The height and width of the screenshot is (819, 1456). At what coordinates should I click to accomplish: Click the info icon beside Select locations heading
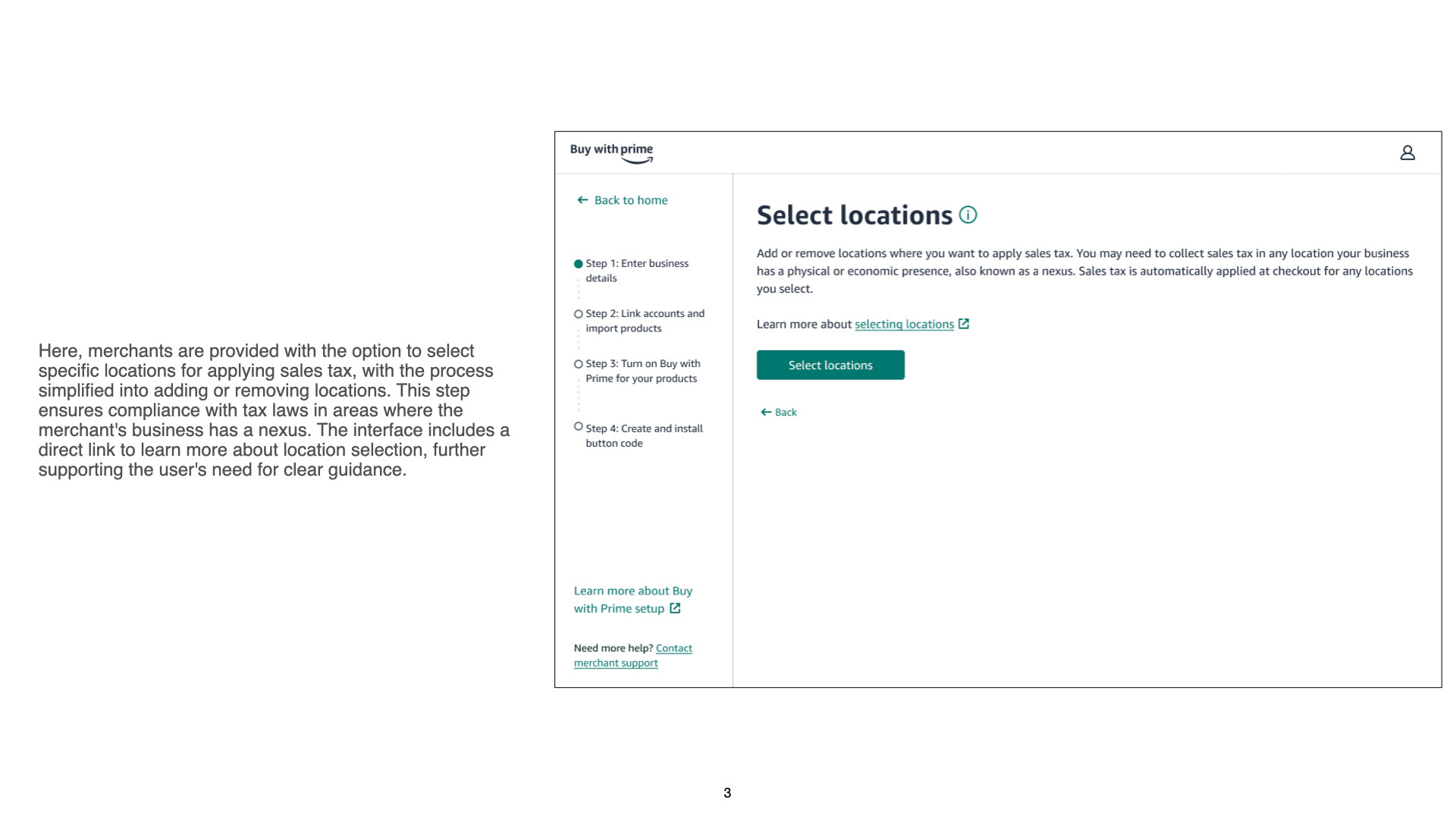pos(968,215)
